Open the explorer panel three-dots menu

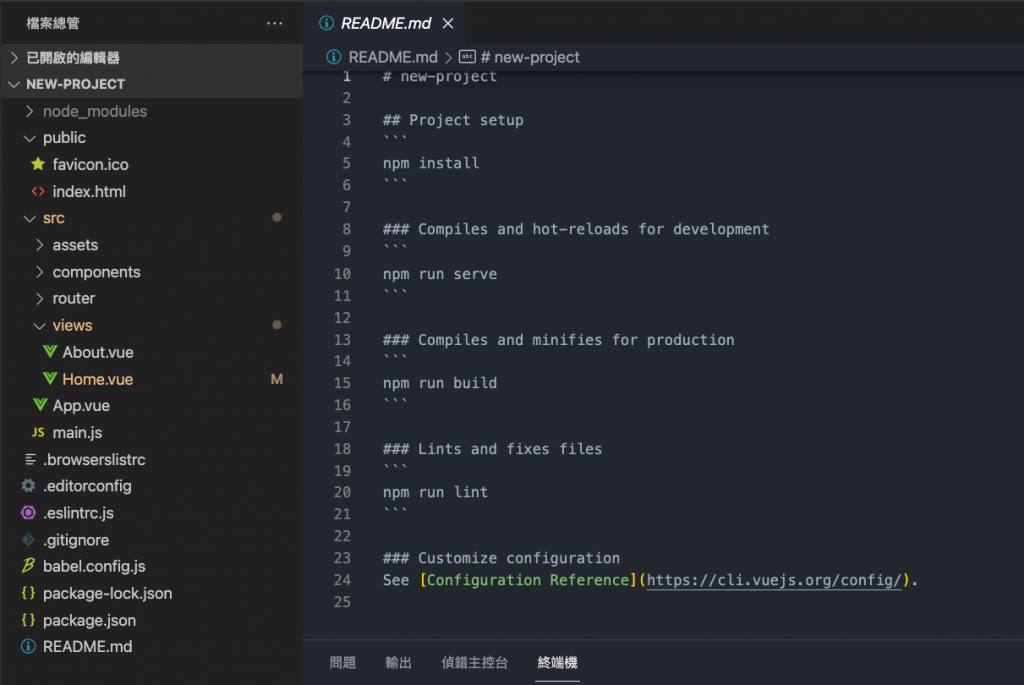(x=275, y=23)
